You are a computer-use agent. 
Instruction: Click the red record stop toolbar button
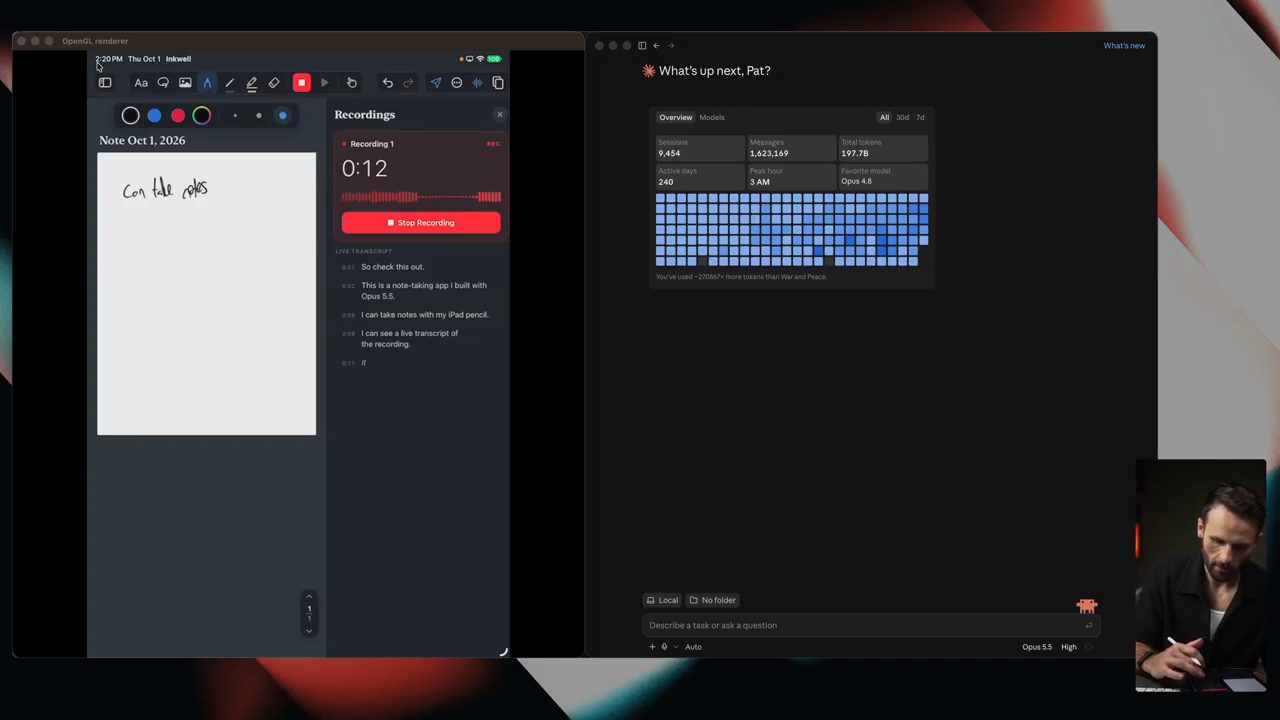[301, 83]
